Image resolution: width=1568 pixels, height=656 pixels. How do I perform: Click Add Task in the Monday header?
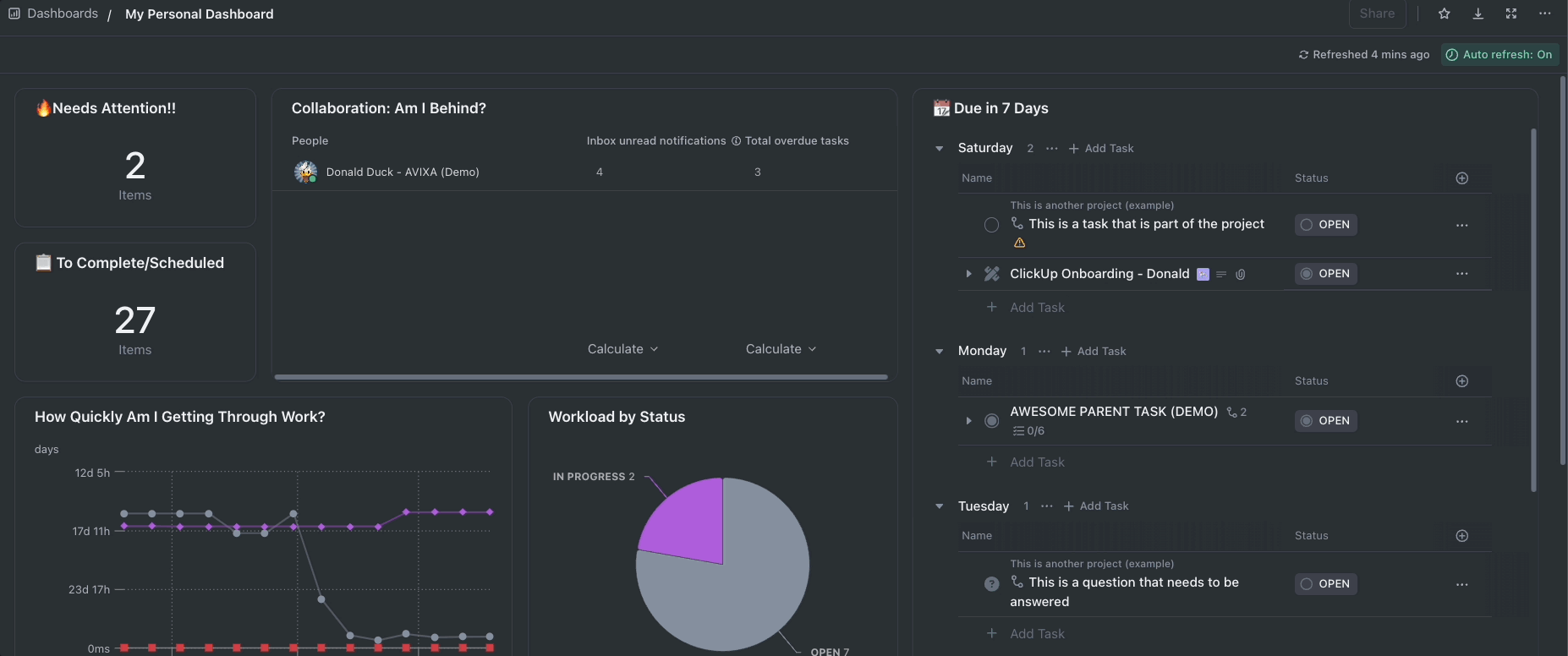click(x=1094, y=352)
